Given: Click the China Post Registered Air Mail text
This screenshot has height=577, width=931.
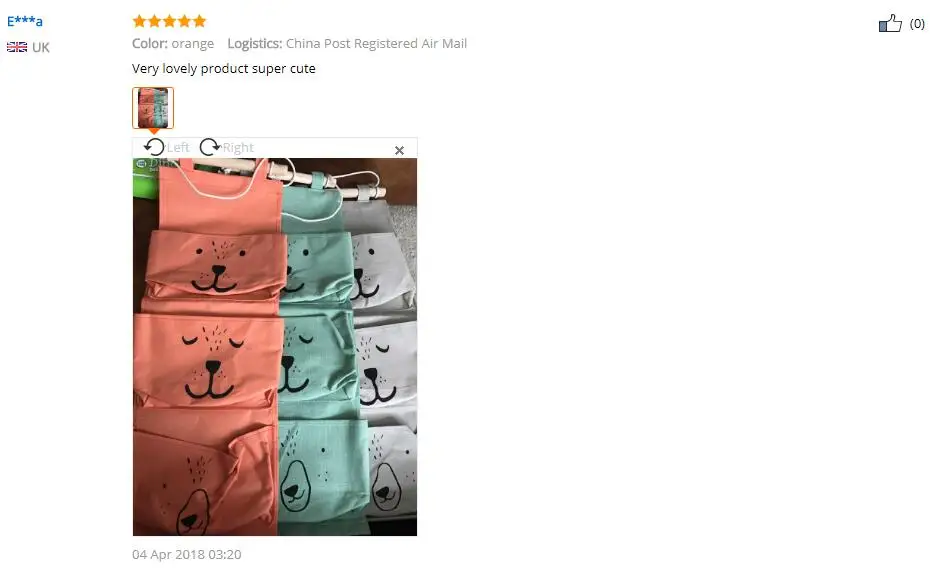Looking at the screenshot, I should coord(376,43).
